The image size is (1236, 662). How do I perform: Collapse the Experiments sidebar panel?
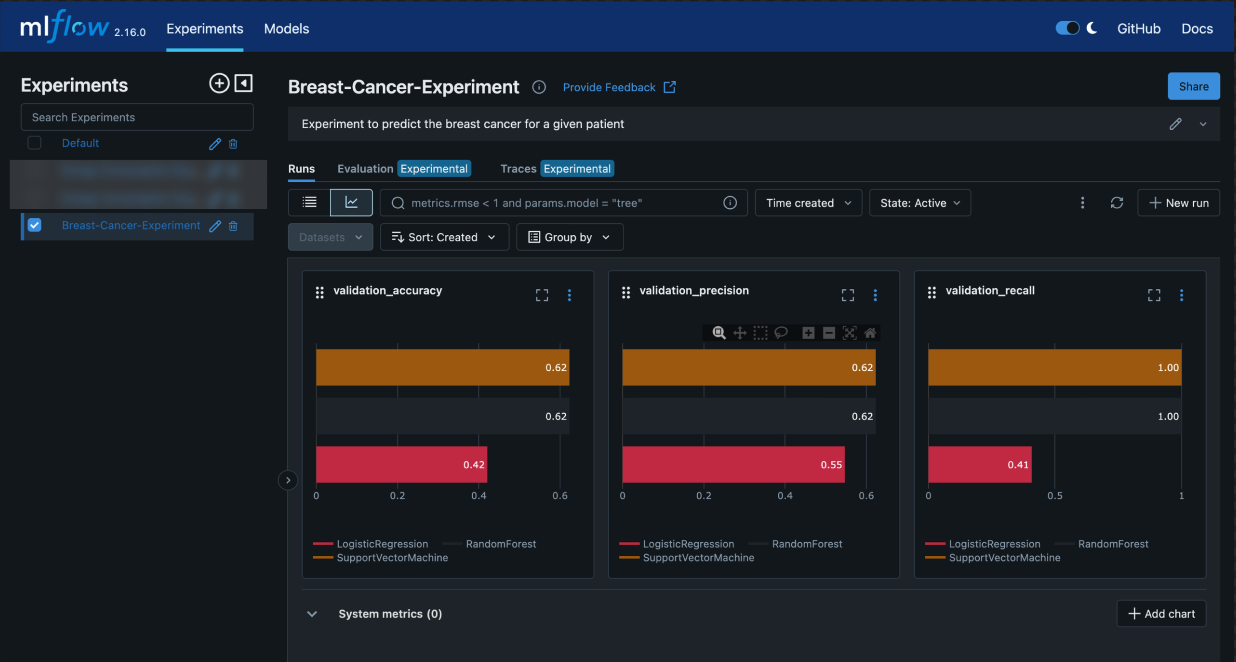243,84
